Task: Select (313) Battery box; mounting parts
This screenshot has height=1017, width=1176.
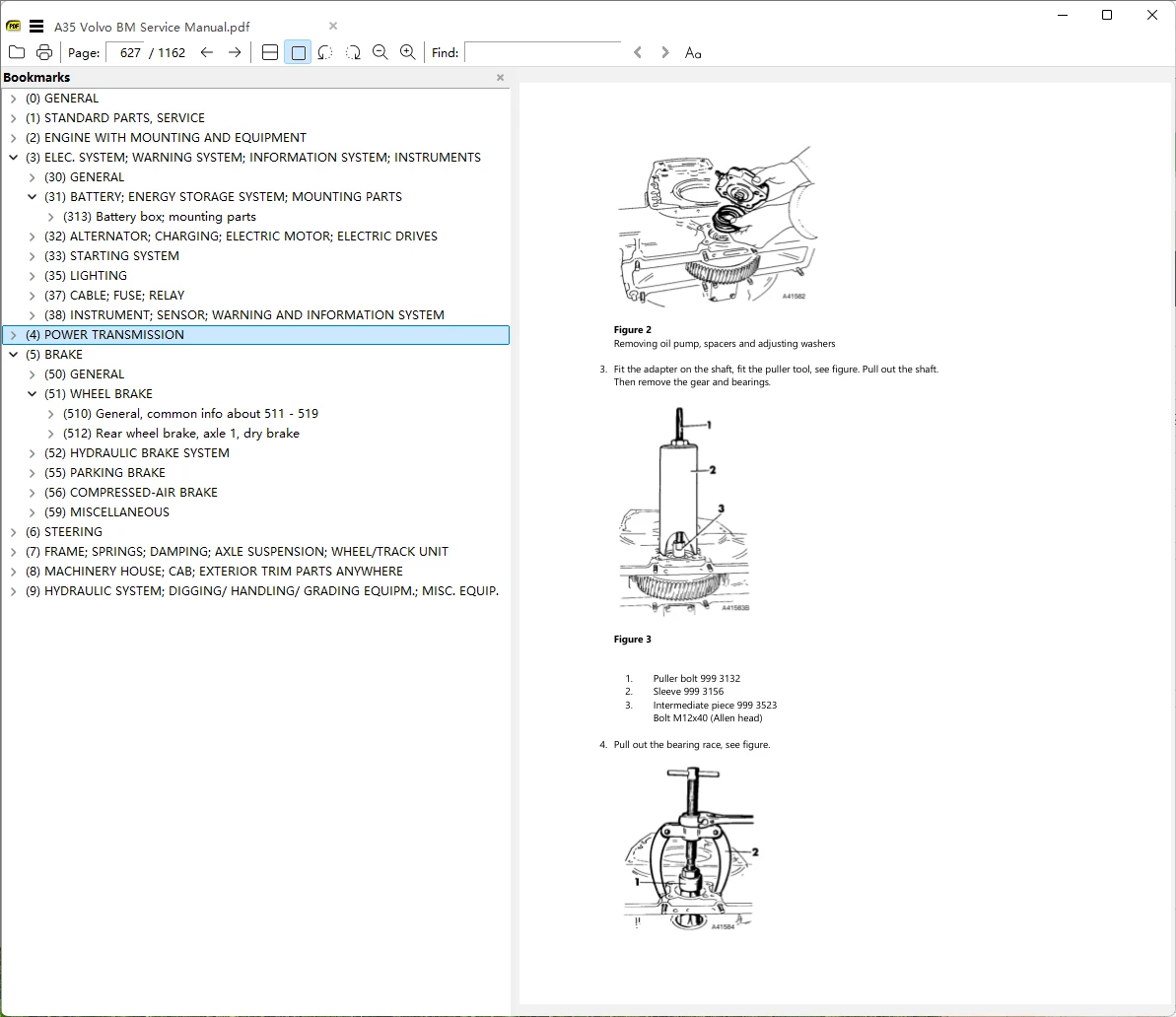Action: 160,217
